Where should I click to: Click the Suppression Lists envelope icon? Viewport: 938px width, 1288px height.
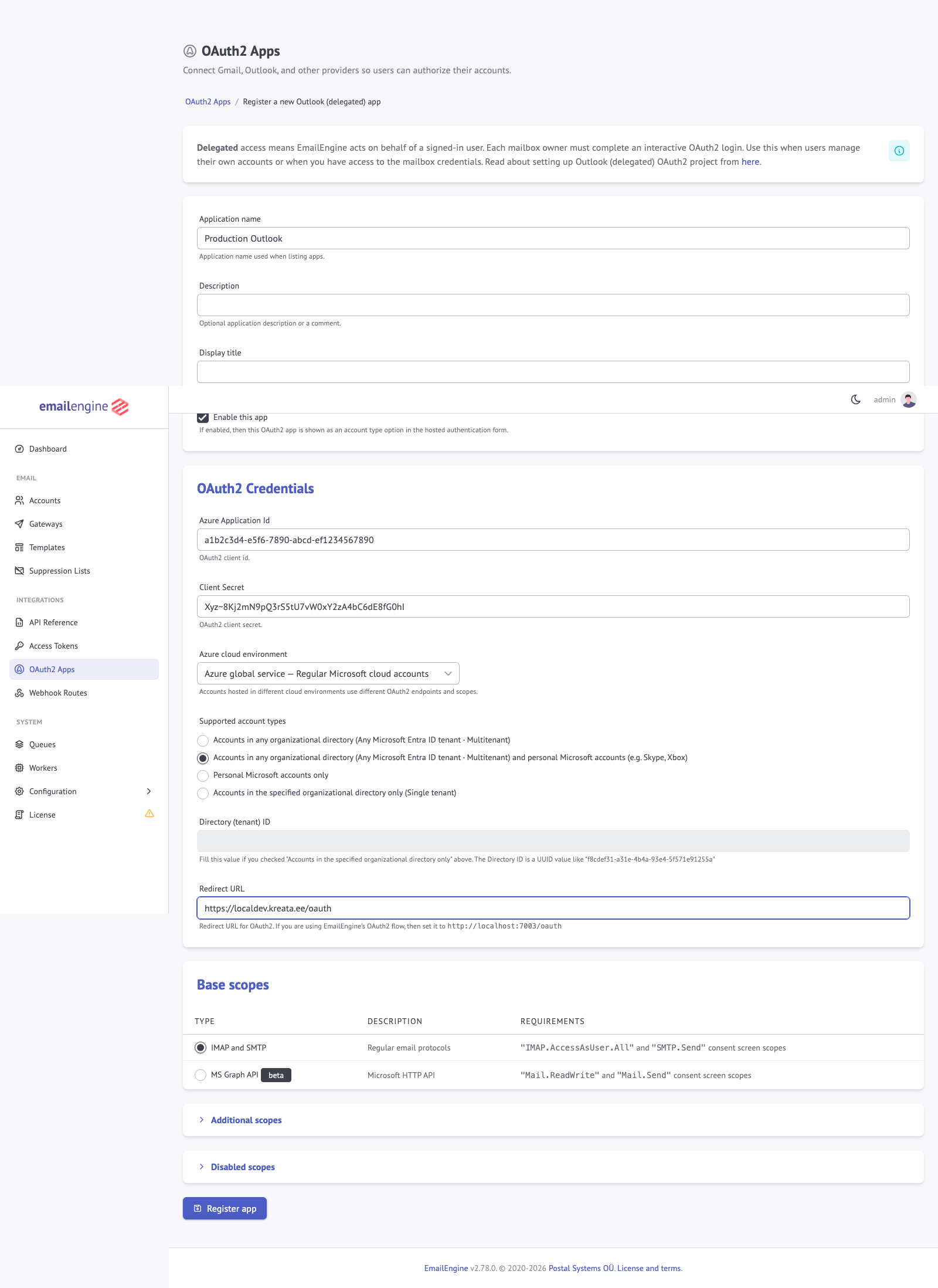(19, 571)
